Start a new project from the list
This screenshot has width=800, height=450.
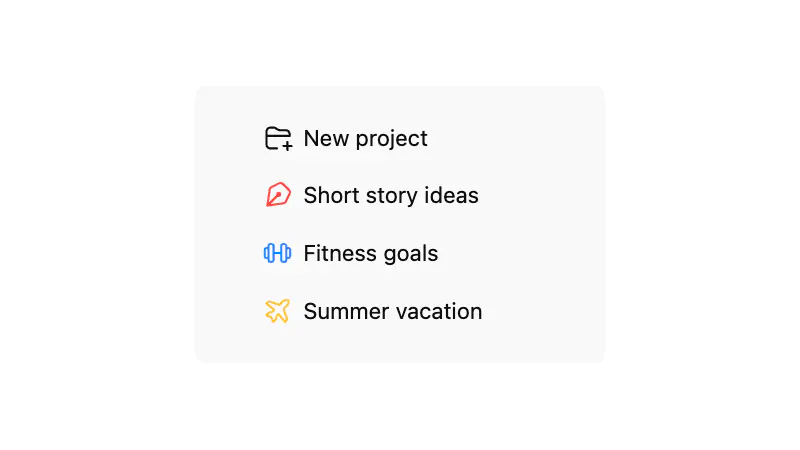pyautogui.click(x=365, y=139)
